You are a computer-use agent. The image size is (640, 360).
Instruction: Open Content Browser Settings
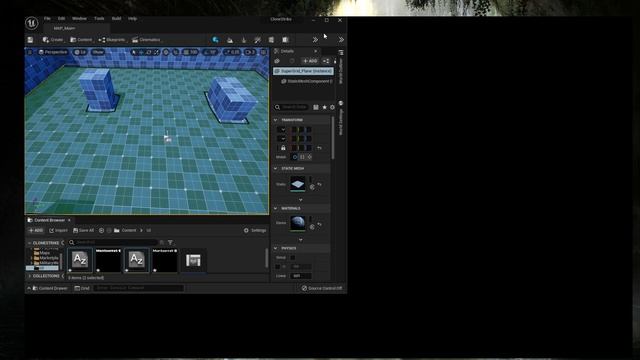pyautogui.click(x=255, y=230)
